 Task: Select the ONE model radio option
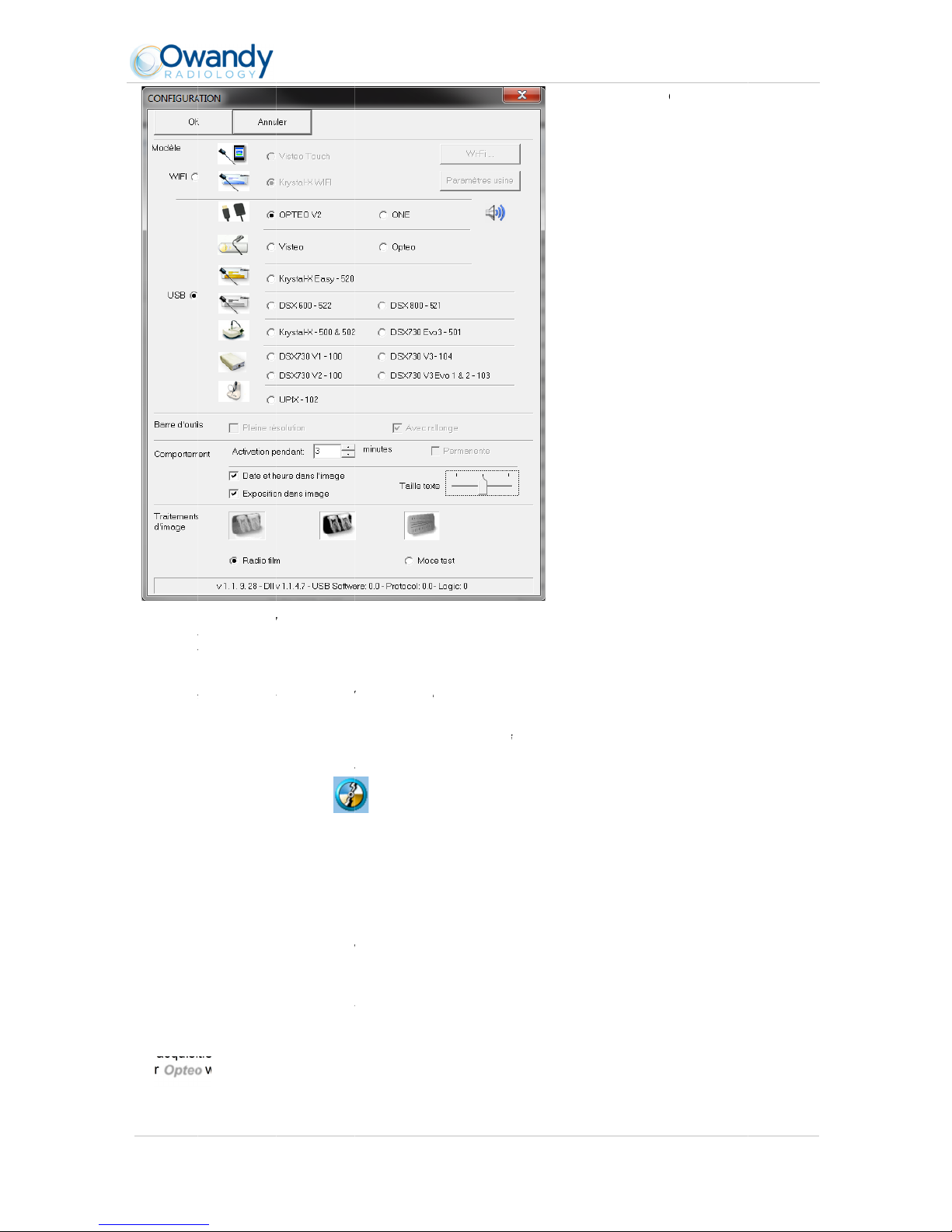pos(395,215)
